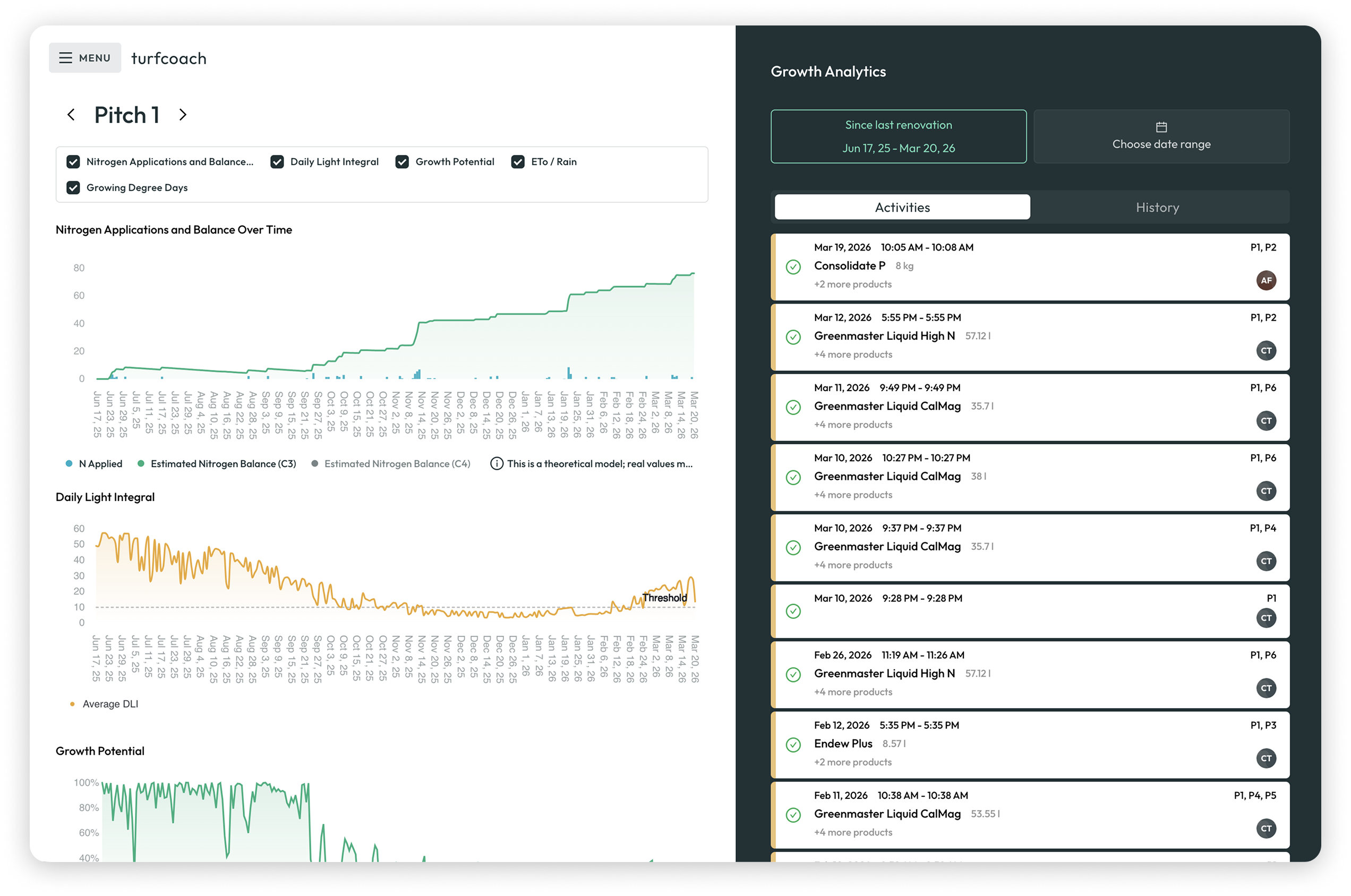Expand +4 more products on Mar 11 activity
The width and height of the screenshot is (1351, 896).
[x=852, y=424]
